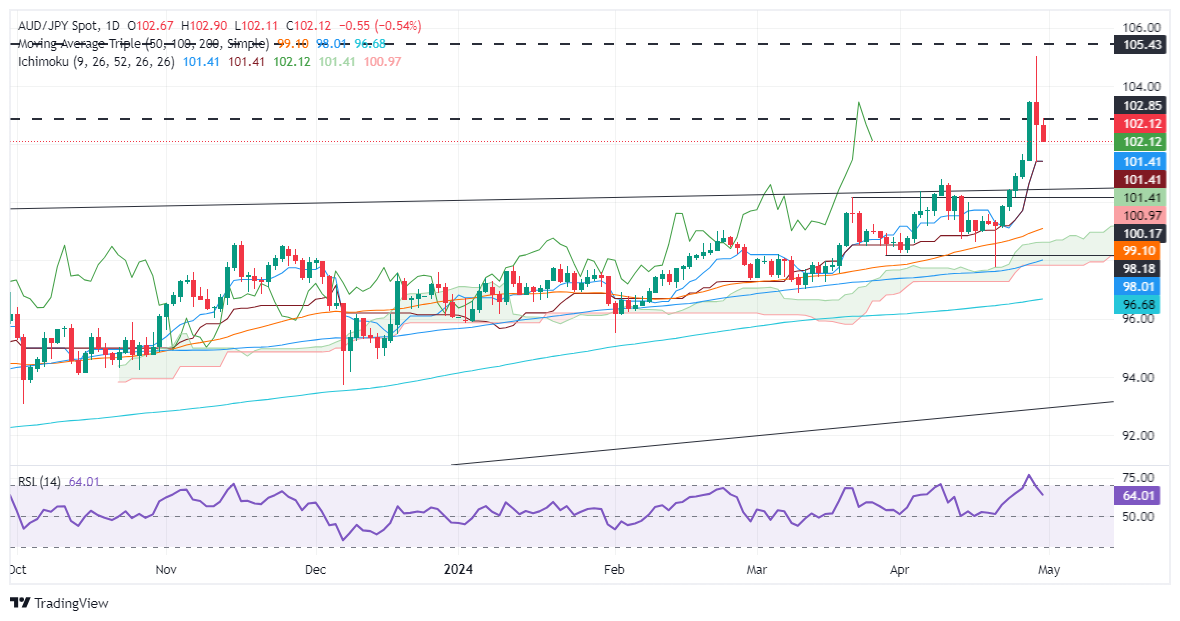Select the Nov label on time axis
The image size is (1180, 621).
(166, 569)
